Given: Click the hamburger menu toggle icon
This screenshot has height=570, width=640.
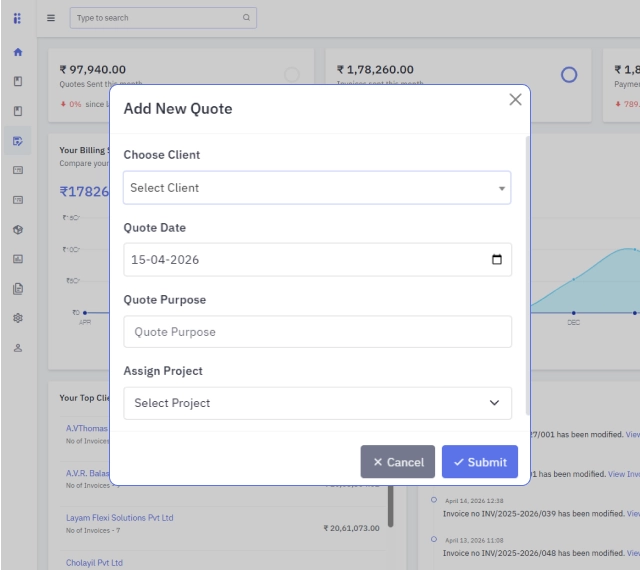Looking at the screenshot, I should pyautogui.click(x=51, y=18).
